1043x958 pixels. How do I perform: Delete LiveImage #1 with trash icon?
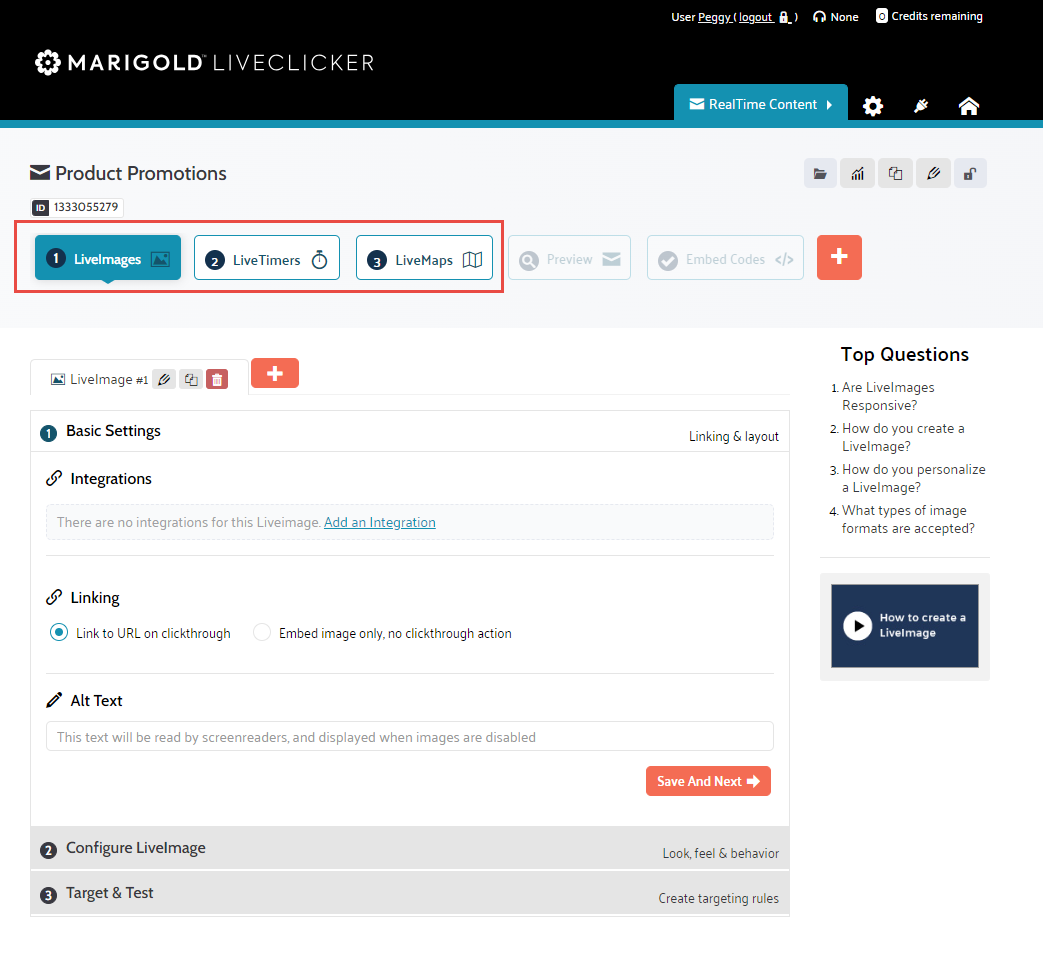click(x=217, y=379)
